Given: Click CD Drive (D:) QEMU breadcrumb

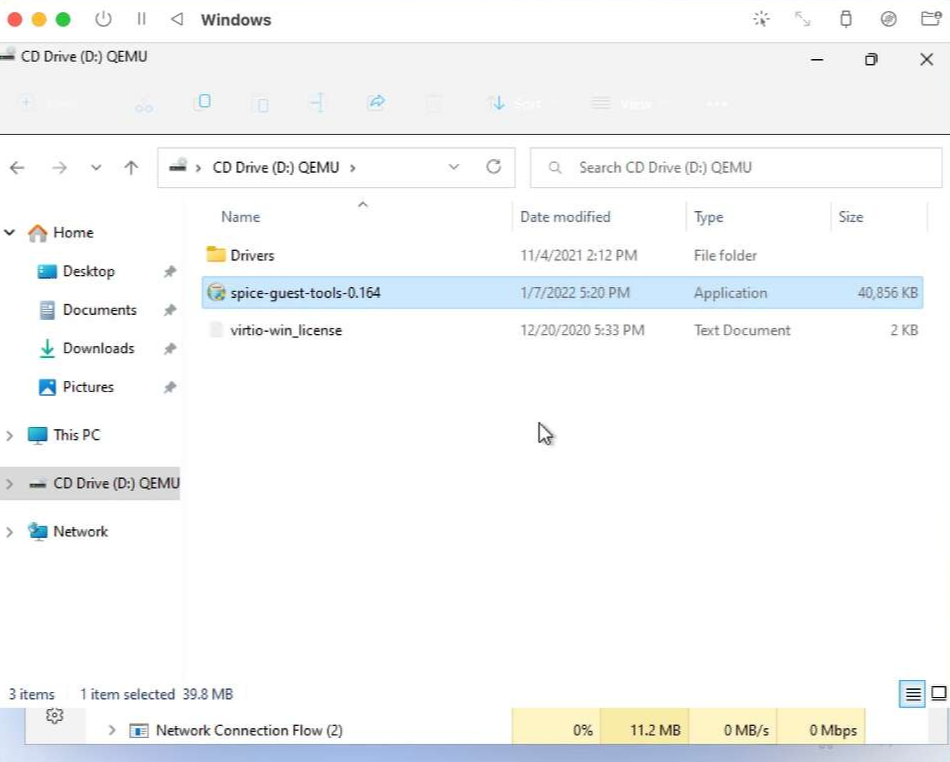Looking at the screenshot, I should click(x=276, y=168).
